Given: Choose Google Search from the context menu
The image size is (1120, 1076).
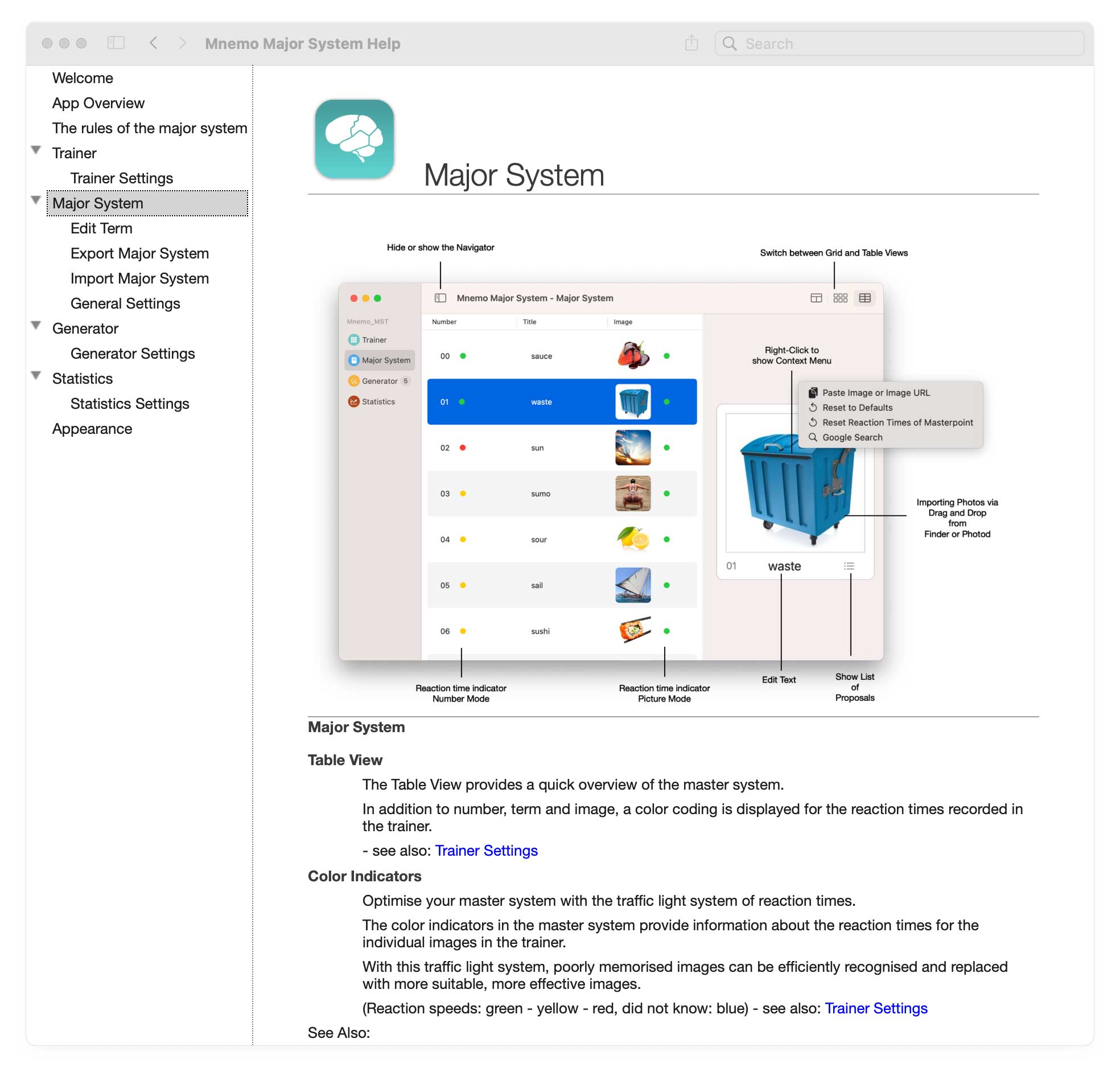Looking at the screenshot, I should pyautogui.click(x=852, y=437).
